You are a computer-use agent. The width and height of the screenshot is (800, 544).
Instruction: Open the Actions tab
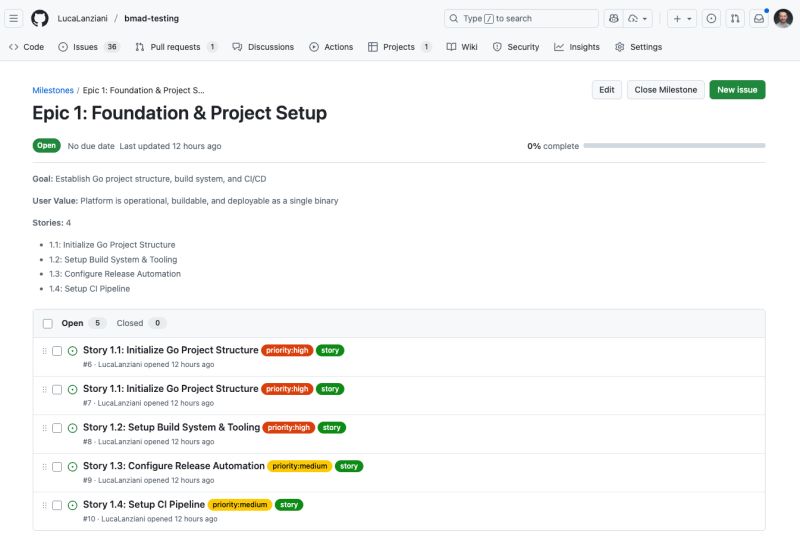[331, 47]
